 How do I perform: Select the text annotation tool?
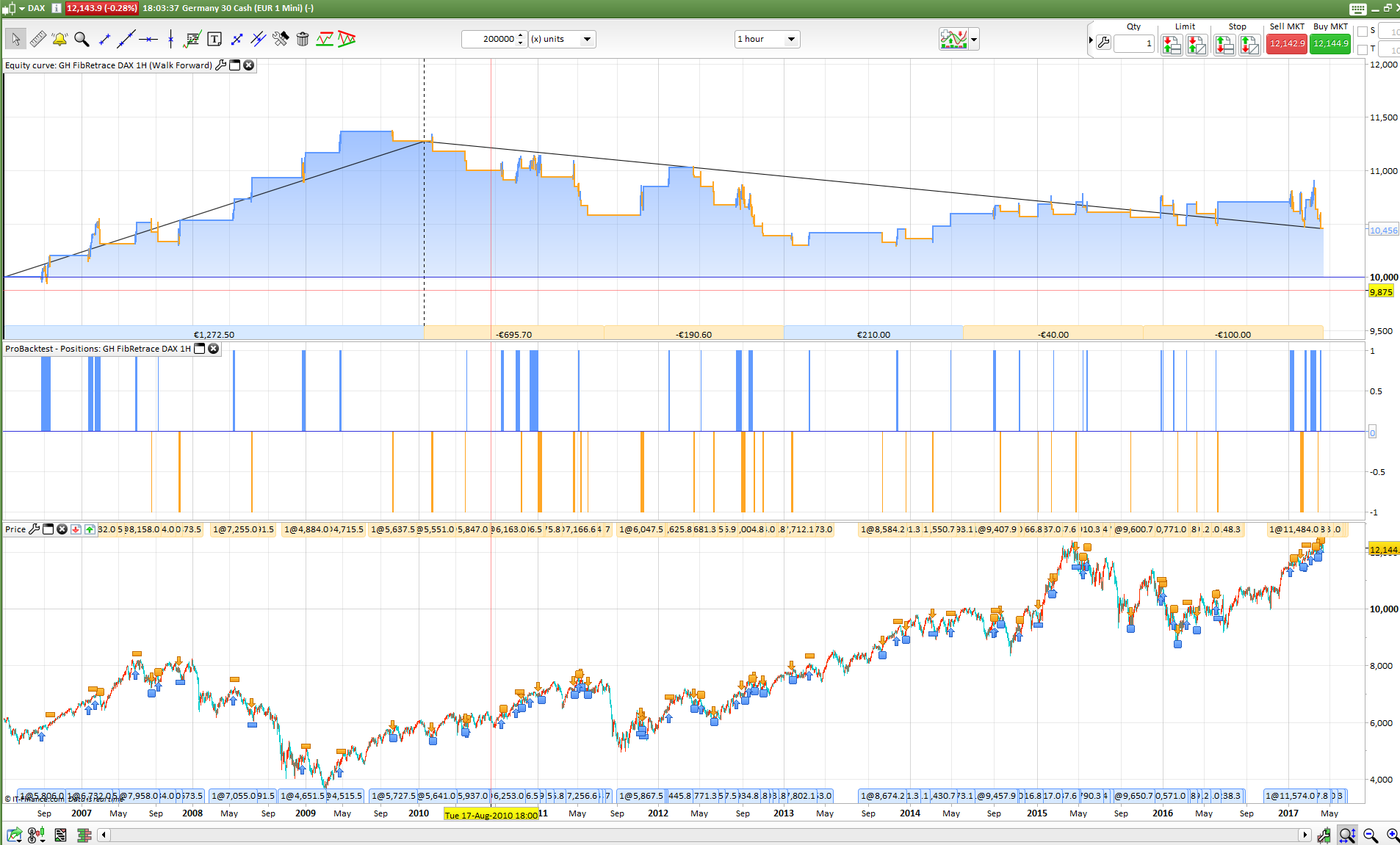coord(214,39)
